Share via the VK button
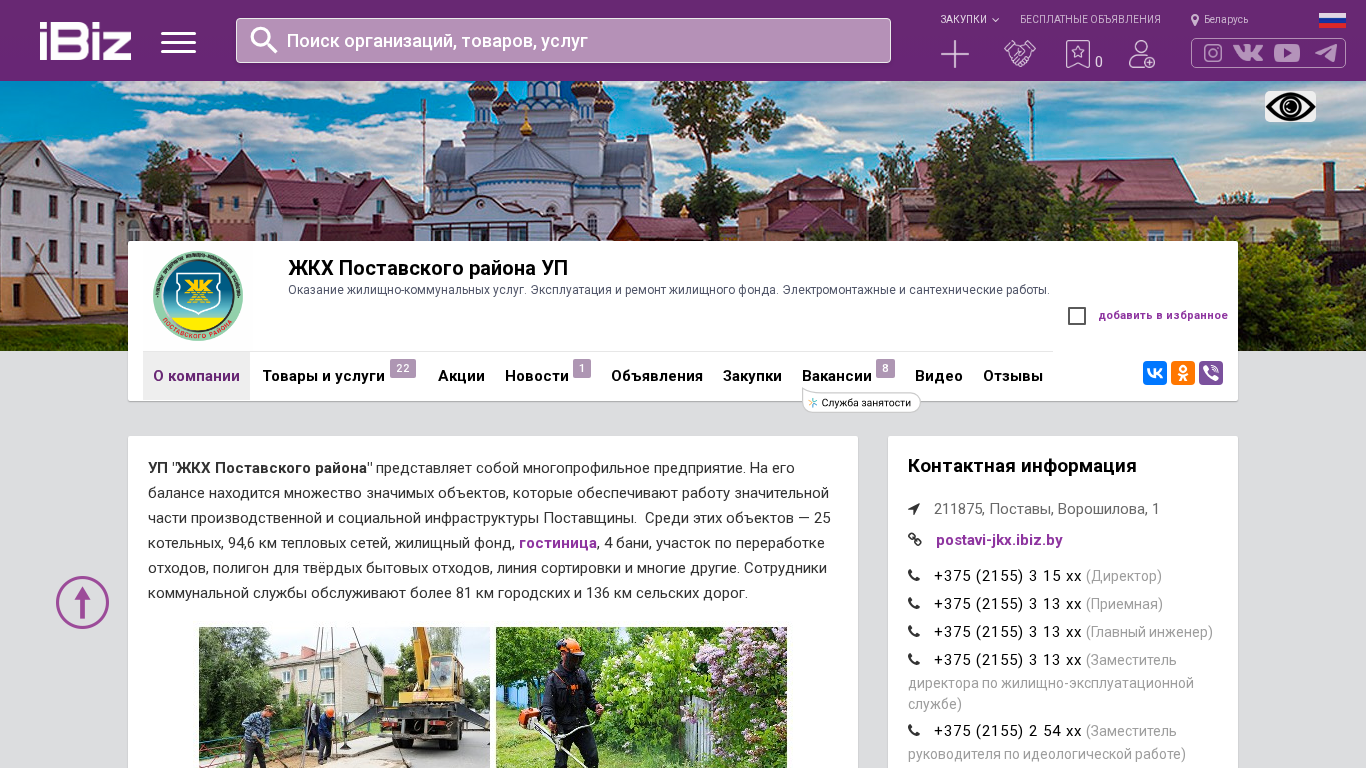Viewport: 1366px width, 768px height. click(1155, 373)
